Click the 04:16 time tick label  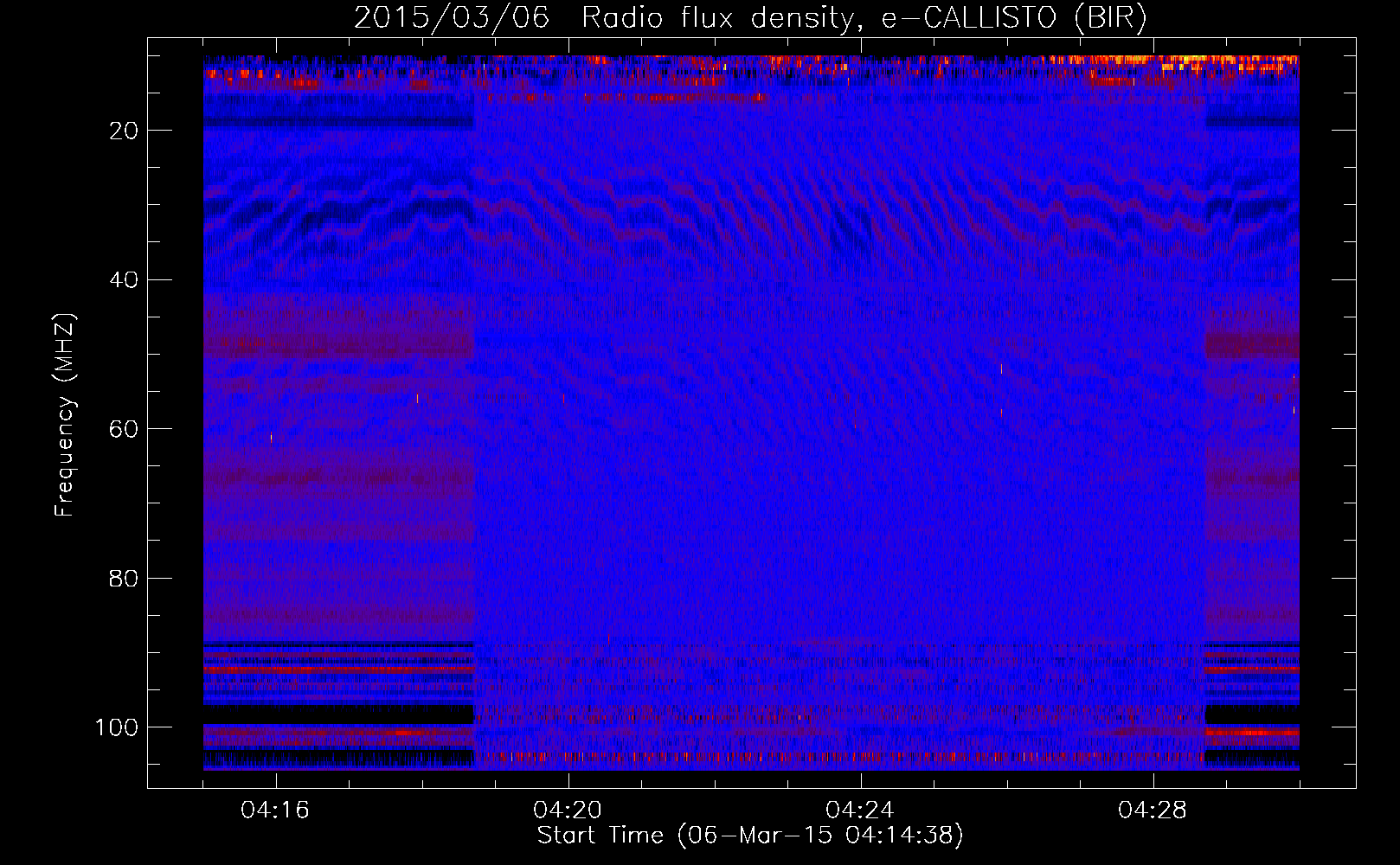tap(275, 811)
